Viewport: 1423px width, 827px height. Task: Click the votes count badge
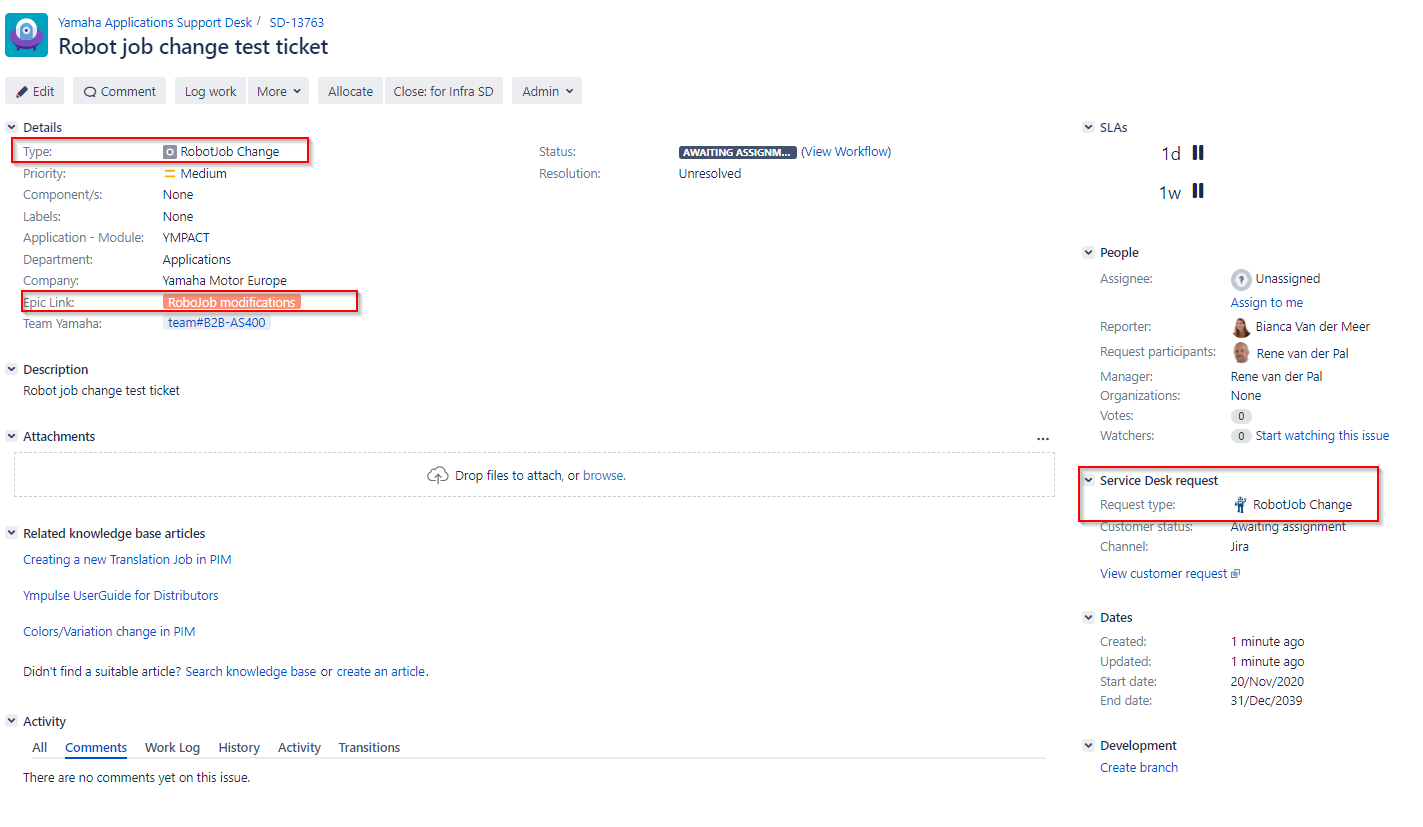coord(1241,416)
